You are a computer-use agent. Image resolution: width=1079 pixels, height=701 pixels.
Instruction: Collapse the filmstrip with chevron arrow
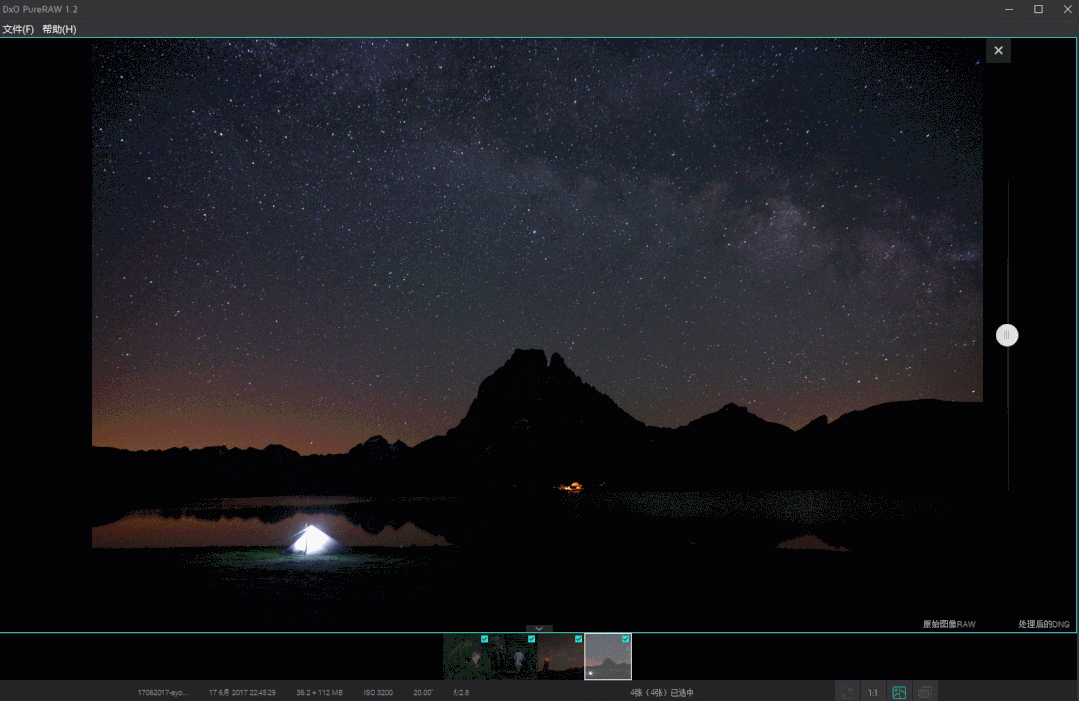tap(539, 628)
